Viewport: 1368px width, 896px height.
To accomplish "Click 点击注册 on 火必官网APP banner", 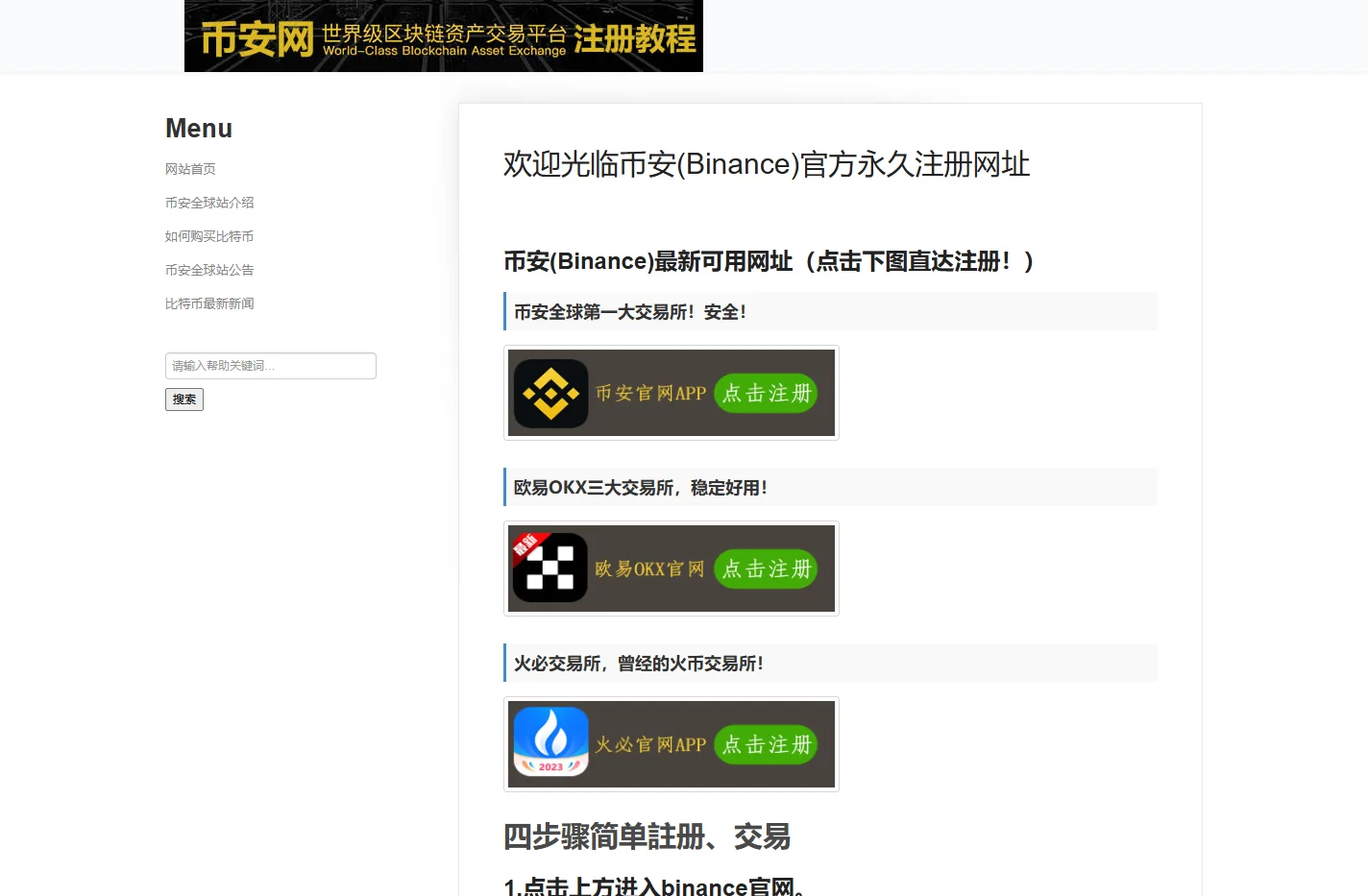I will coord(767,744).
